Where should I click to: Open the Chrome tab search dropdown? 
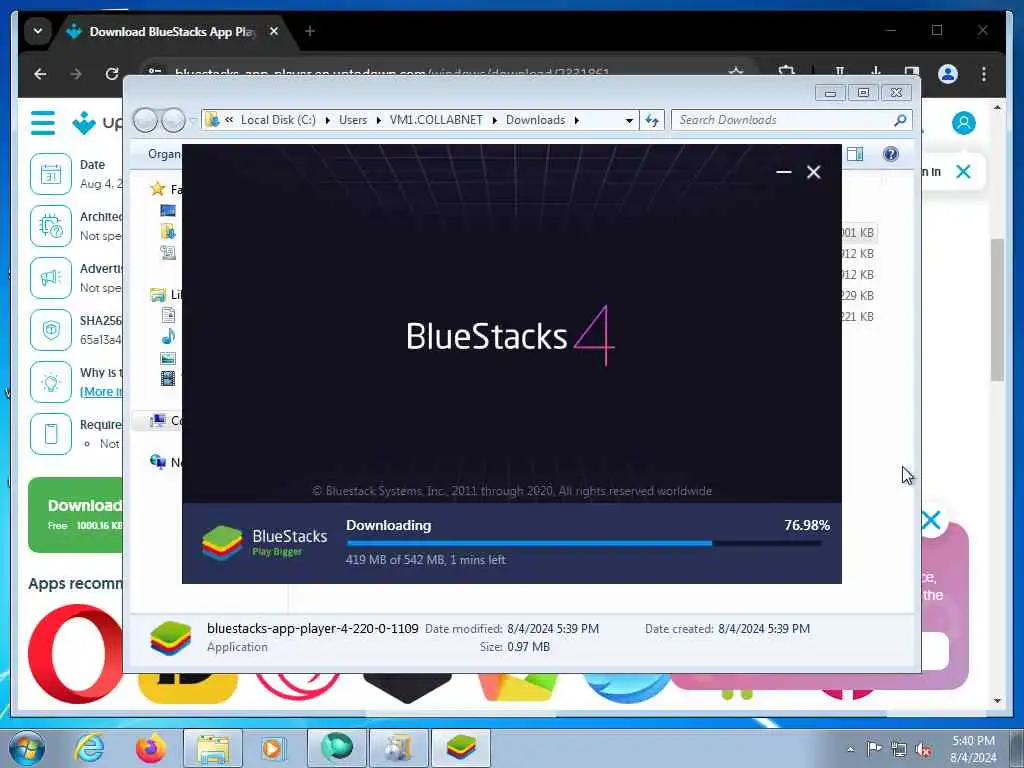point(38,31)
